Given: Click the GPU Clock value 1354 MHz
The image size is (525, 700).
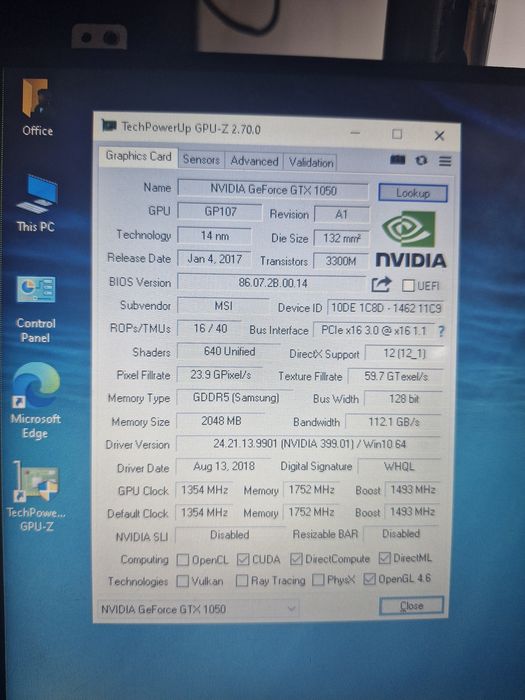Looking at the screenshot, I should 204,490.
